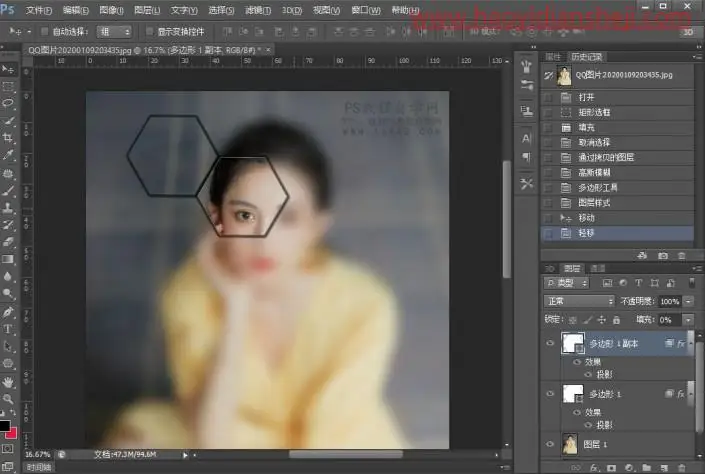
Task: Click the 3D workspace button in options bar
Action: point(688,31)
